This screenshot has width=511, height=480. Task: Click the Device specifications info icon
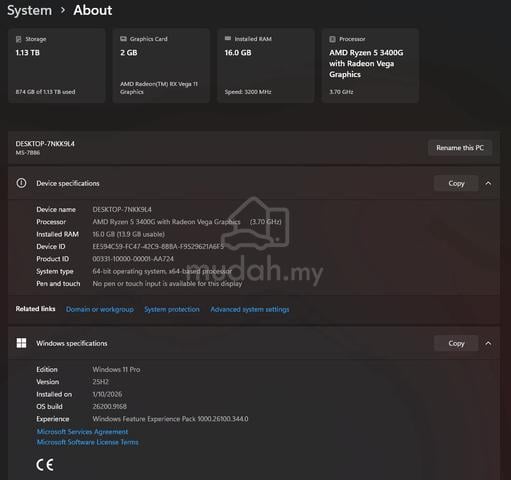click(21, 183)
